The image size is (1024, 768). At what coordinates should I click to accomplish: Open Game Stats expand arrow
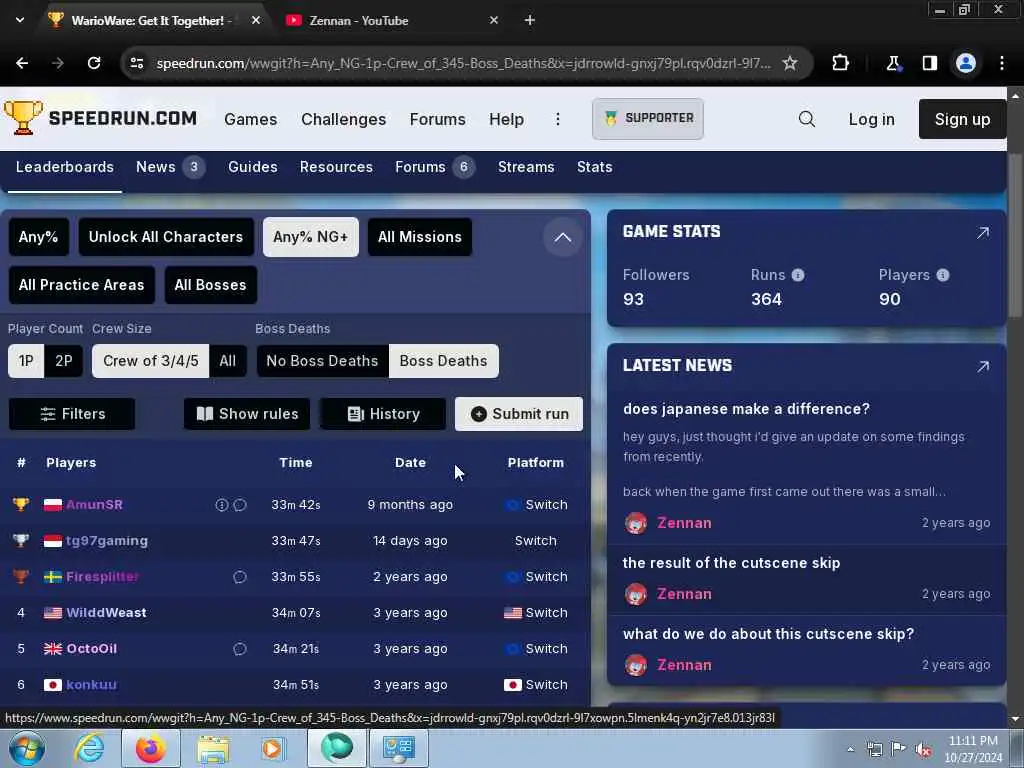(982, 232)
